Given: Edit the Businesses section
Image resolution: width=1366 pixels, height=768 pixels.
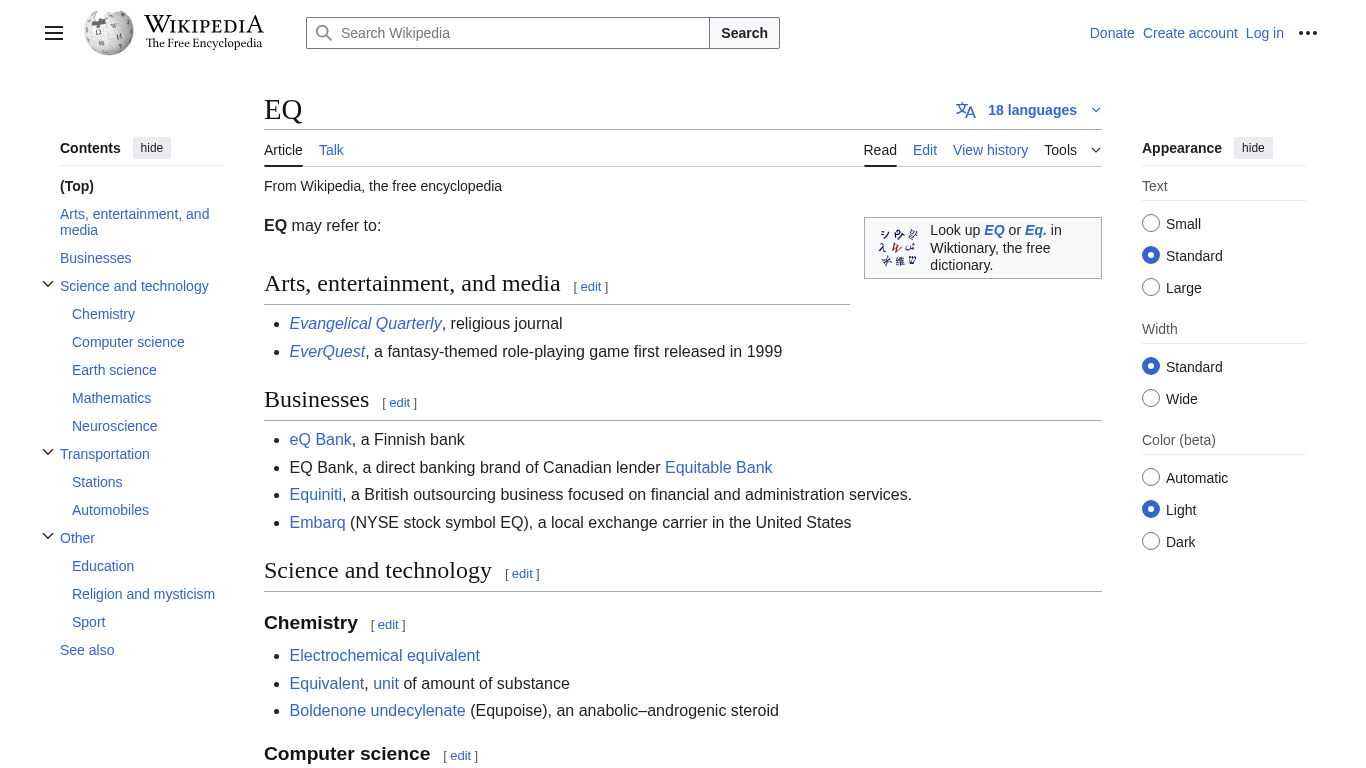Looking at the screenshot, I should coord(399,403).
